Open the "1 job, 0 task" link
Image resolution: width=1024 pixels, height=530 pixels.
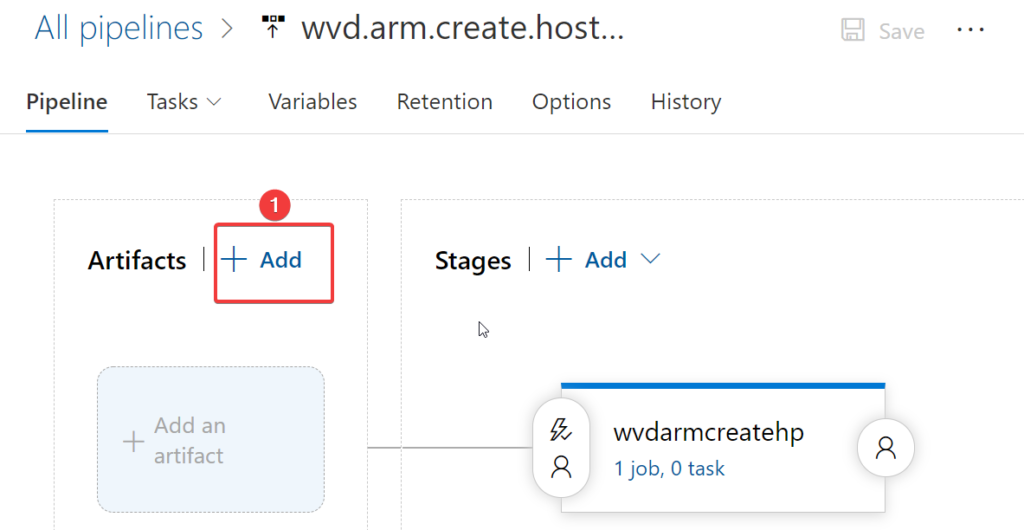tap(669, 468)
